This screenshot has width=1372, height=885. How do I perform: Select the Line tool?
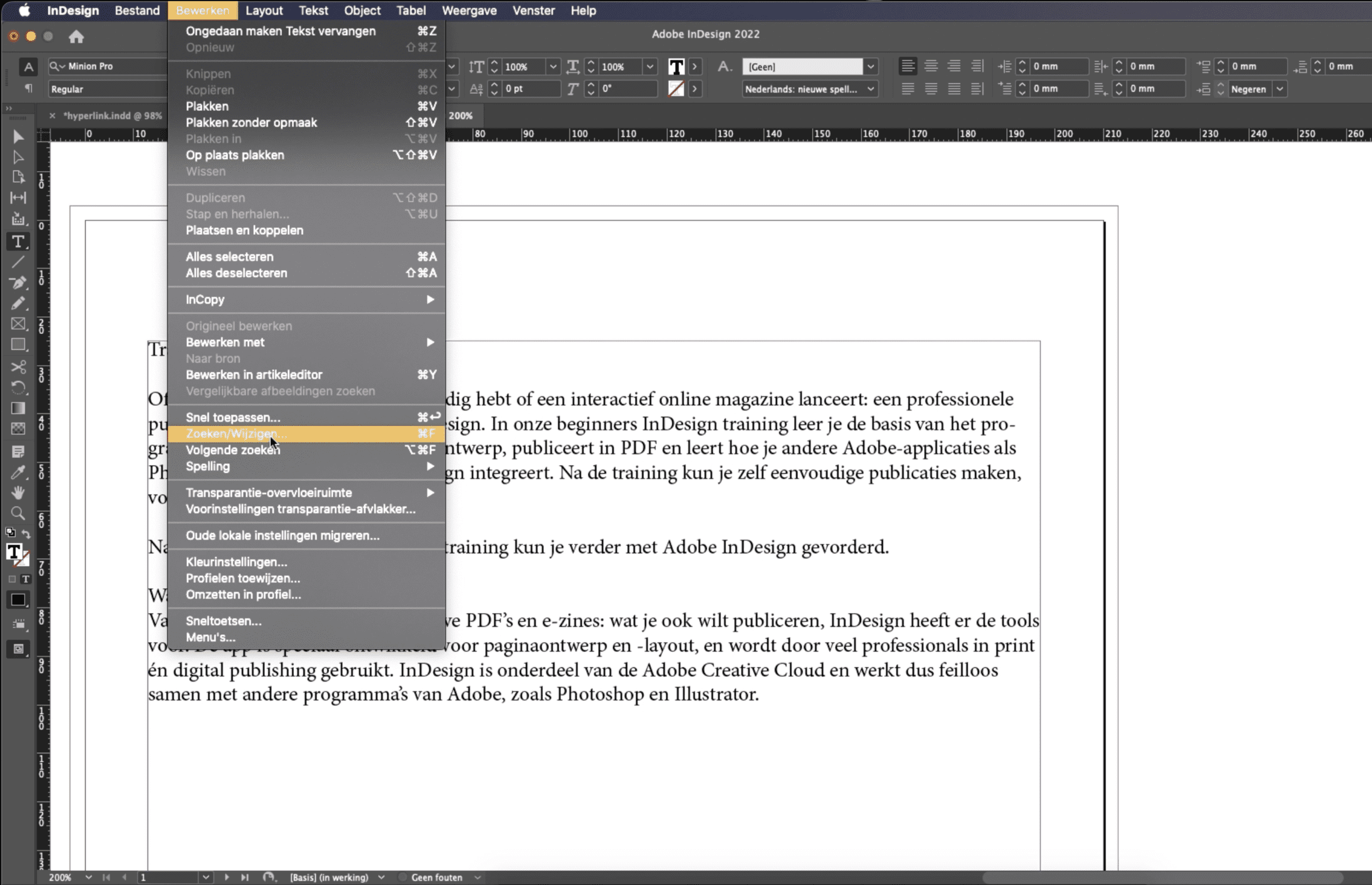click(18, 262)
